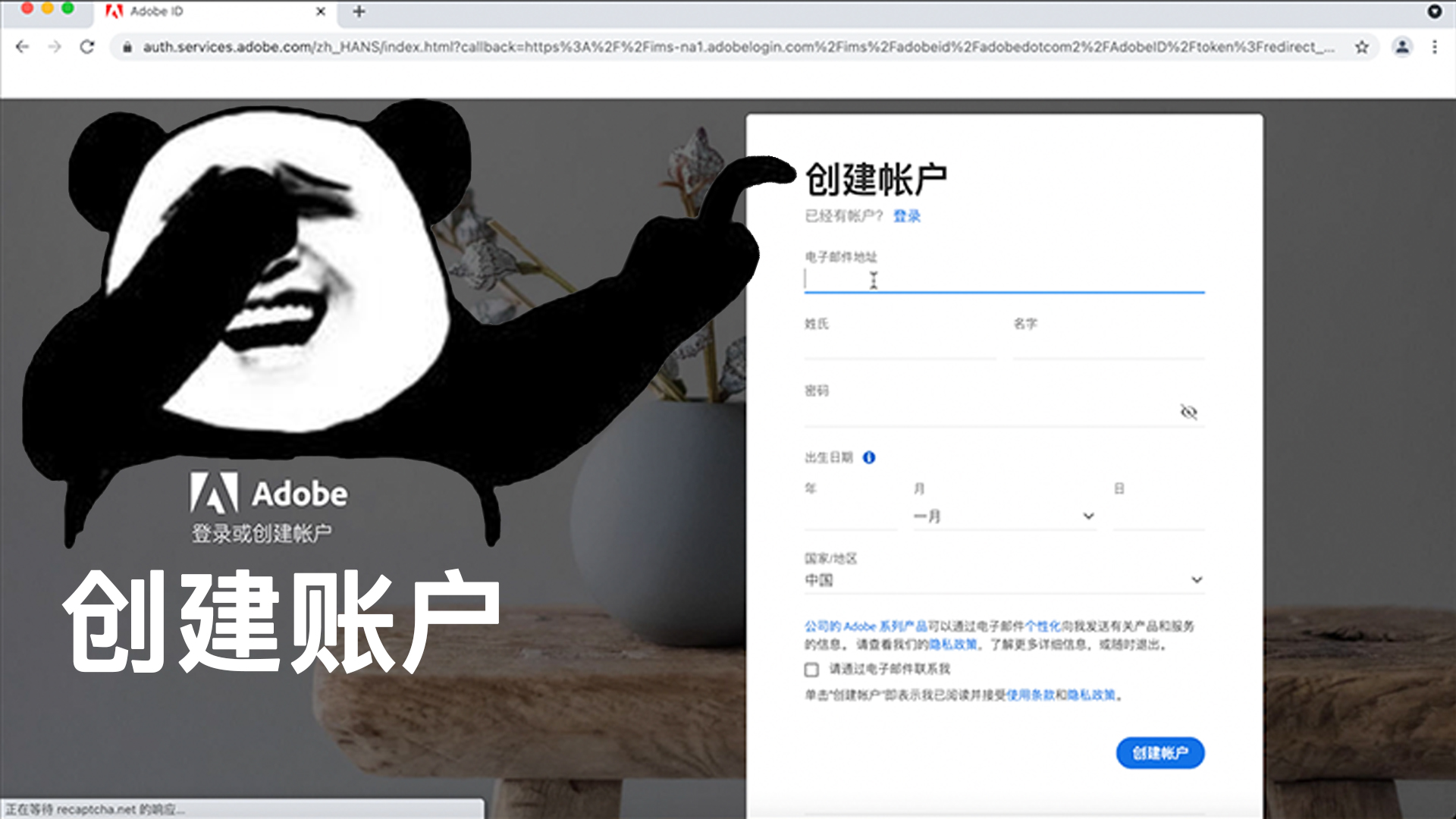The width and height of the screenshot is (1456, 819).
Task: Open the 隐私政策 link in the marketing paragraph
Action: click(953, 645)
